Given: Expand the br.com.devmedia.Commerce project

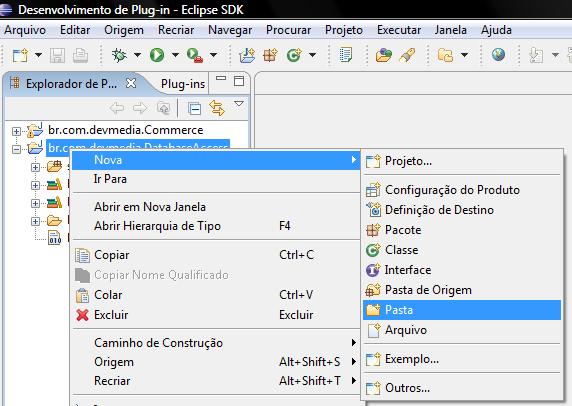Looking at the screenshot, I should (16, 131).
